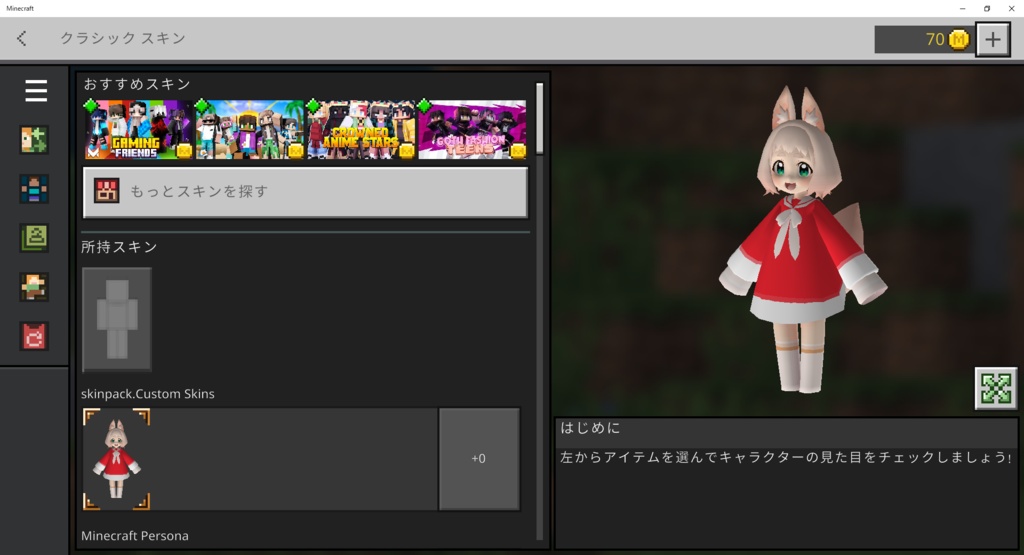Click the もっとスキンを探す button
1024x555 pixels.
coord(305,192)
